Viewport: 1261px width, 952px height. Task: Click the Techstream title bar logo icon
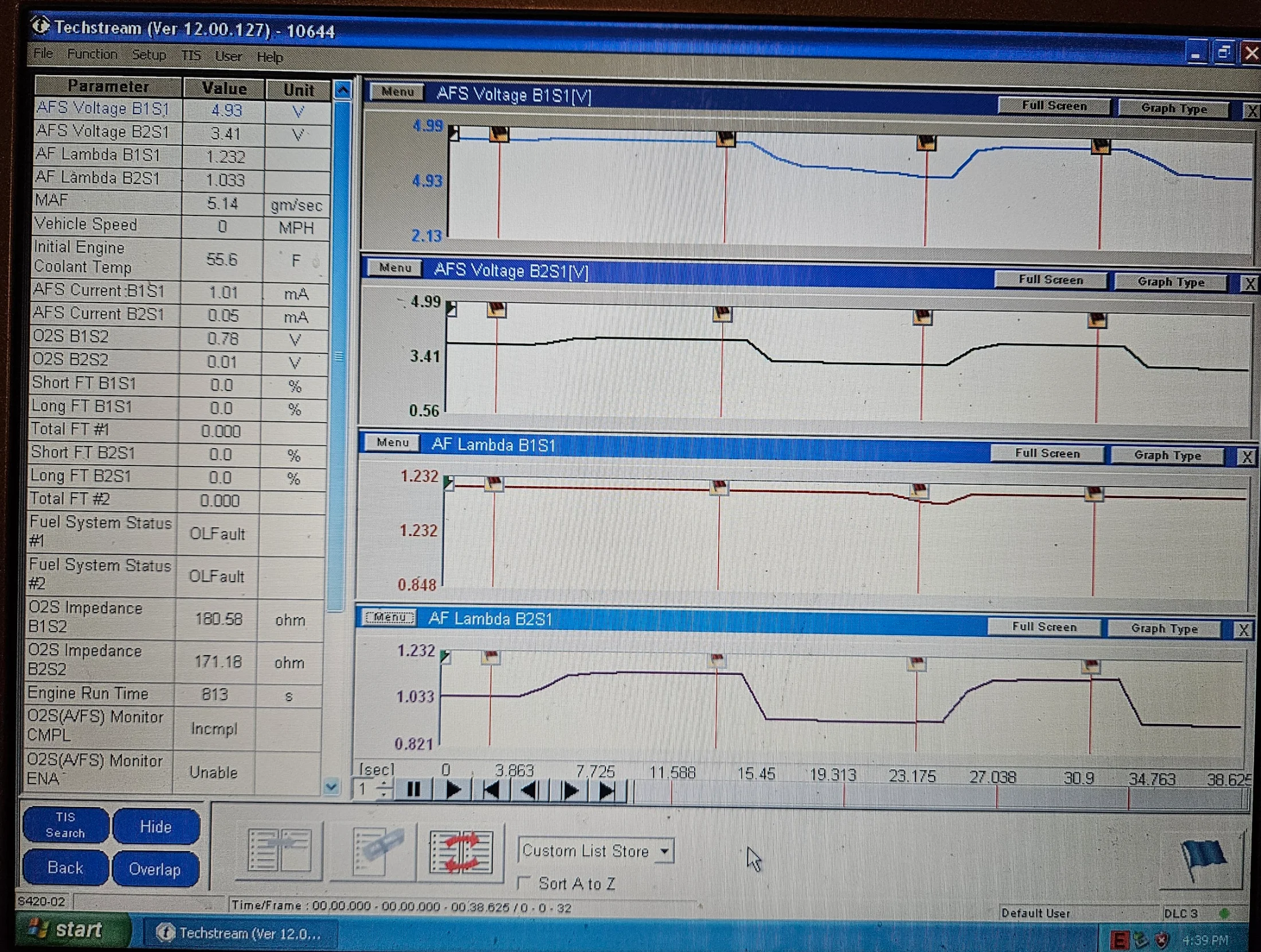(40, 26)
